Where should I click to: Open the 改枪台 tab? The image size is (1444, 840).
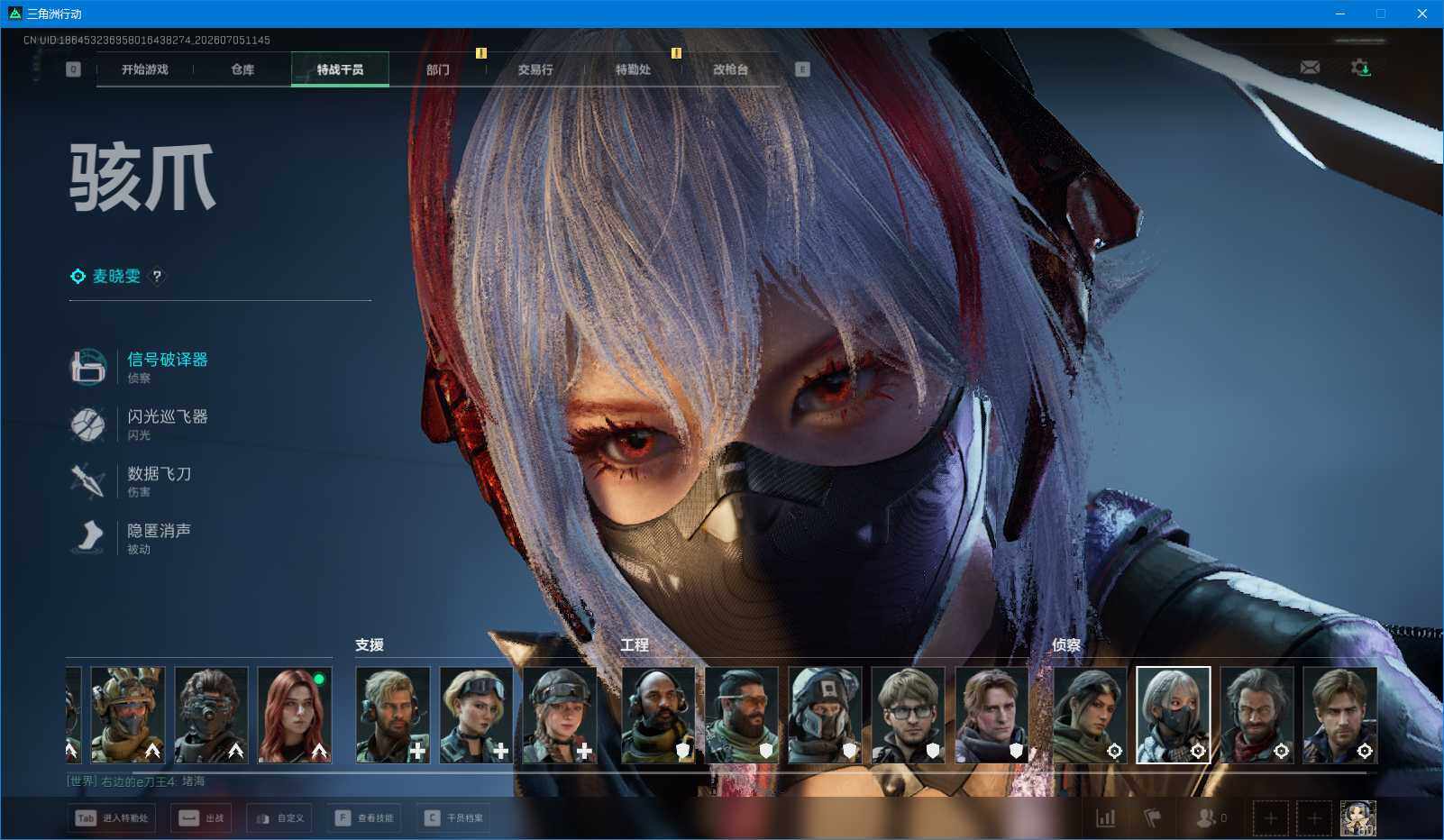(x=730, y=69)
